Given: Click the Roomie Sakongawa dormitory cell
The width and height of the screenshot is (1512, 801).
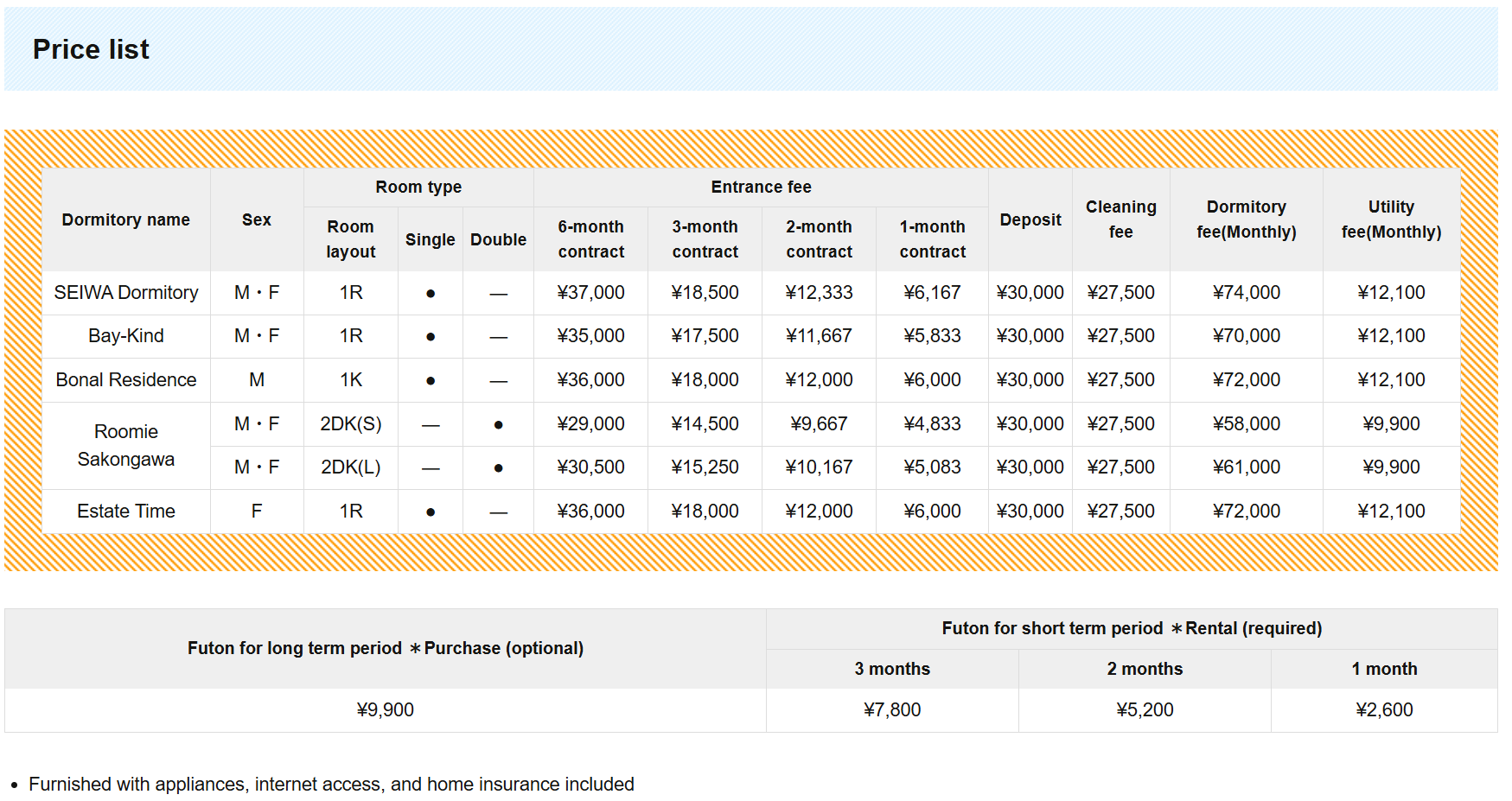Looking at the screenshot, I should click(126, 446).
